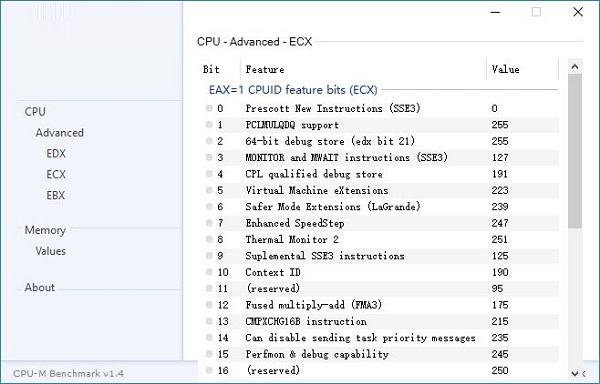The image size is (600, 384).
Task: Select the CPL qualified debug store row
Action: (382, 174)
